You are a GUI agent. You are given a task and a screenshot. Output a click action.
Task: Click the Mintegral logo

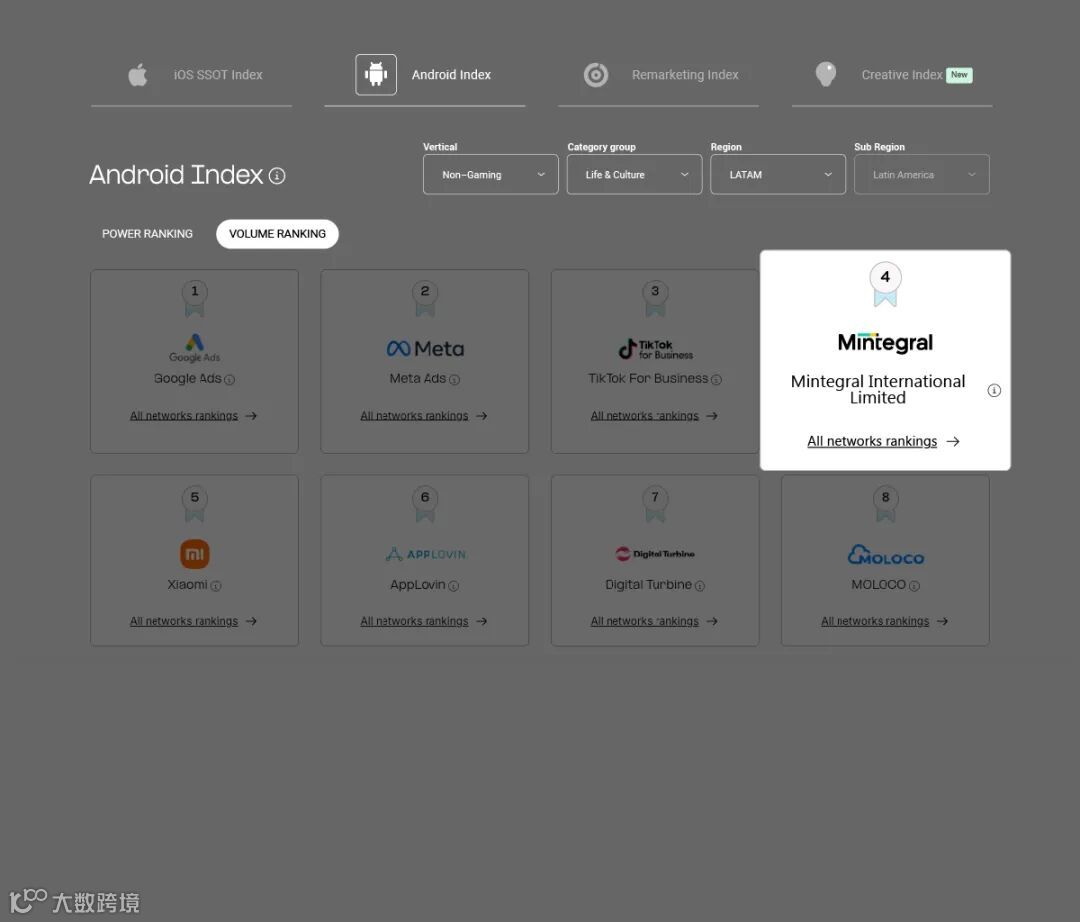(x=885, y=342)
